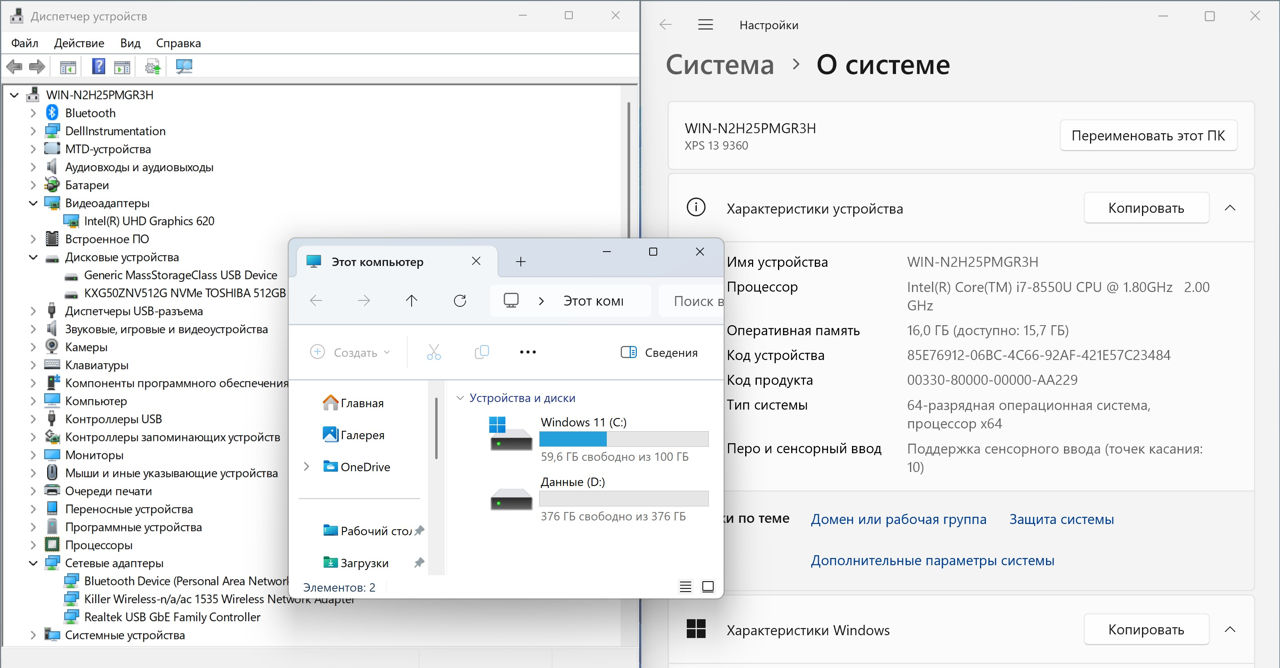The height and width of the screenshot is (668, 1280).
Task: Expand the Bluetooth device category
Action: (x=33, y=113)
